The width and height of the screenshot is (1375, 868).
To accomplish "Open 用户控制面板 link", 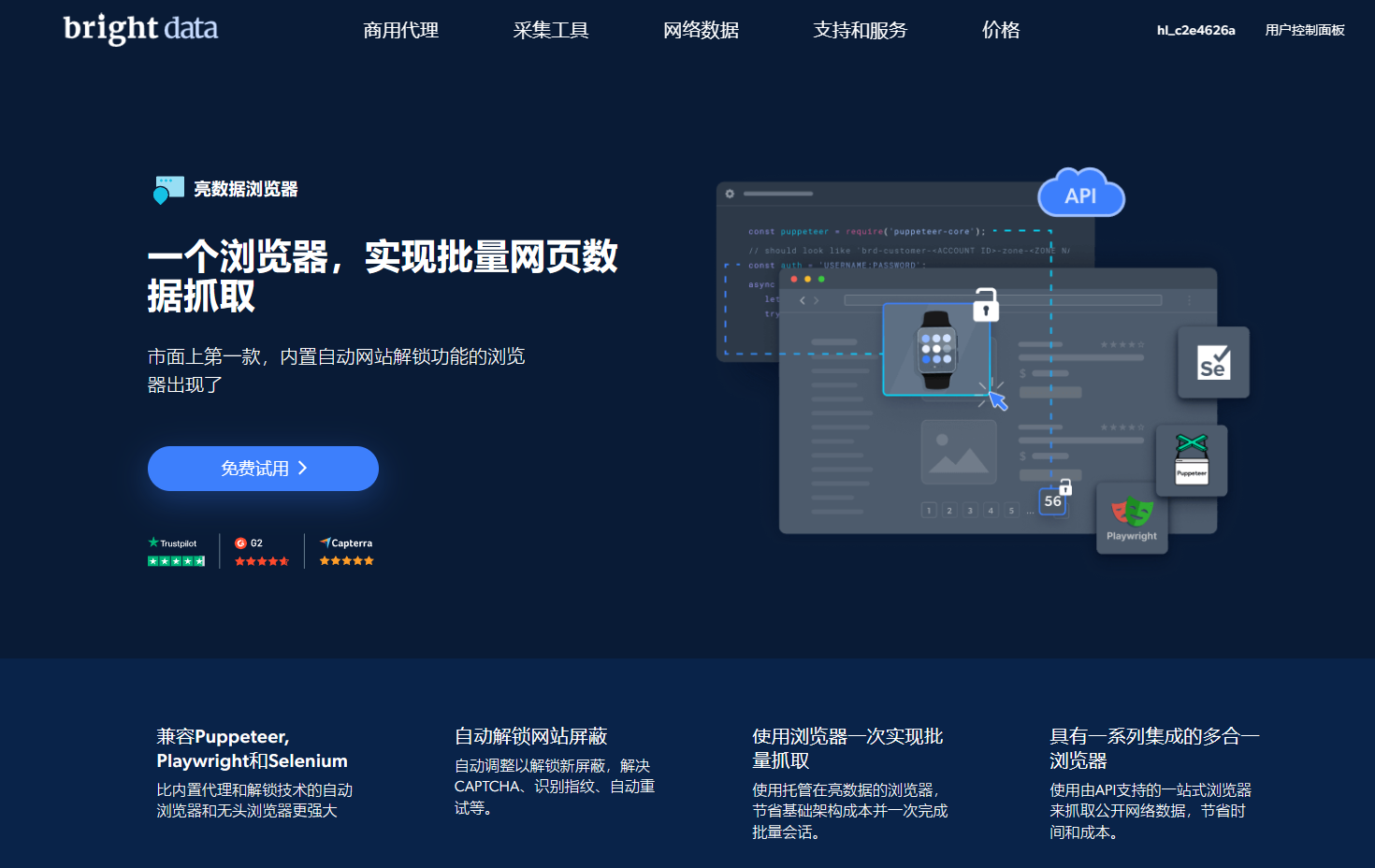I will coord(1305,30).
